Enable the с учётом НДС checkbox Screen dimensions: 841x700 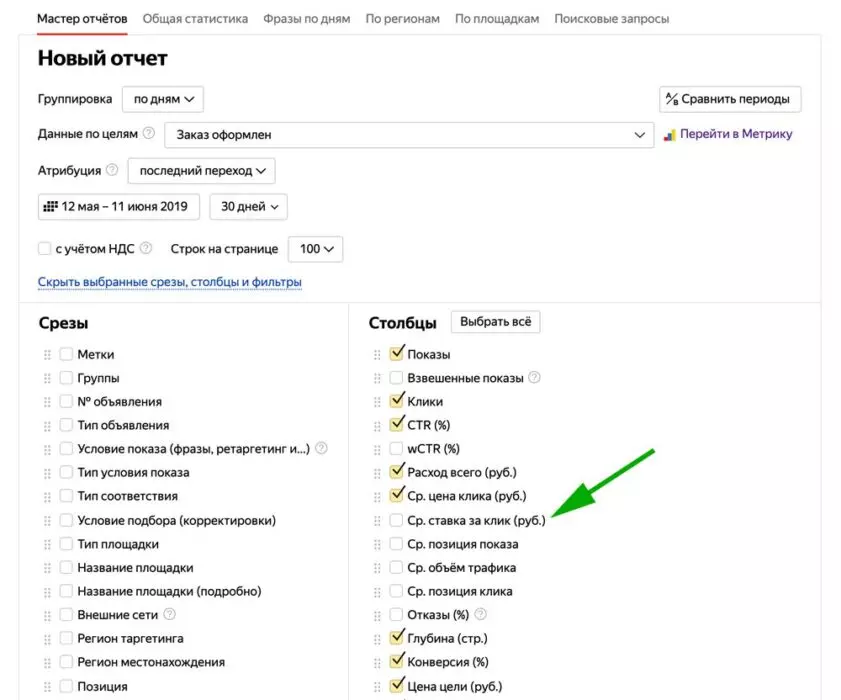(x=45, y=248)
